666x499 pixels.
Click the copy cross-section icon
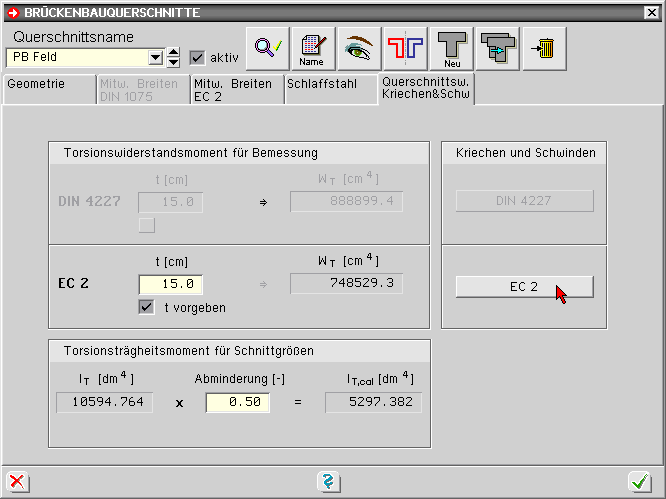point(499,47)
